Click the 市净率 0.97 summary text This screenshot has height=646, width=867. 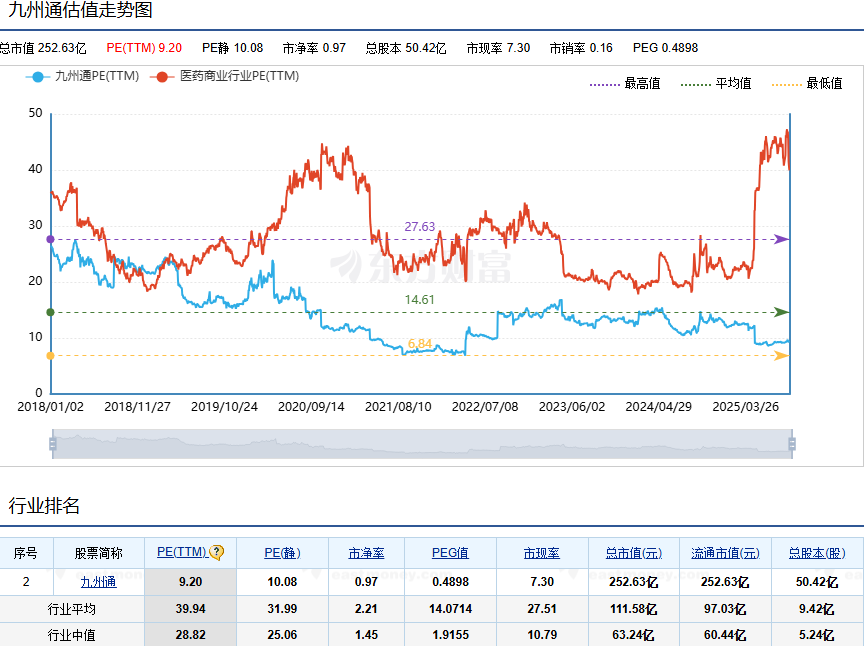314,48
